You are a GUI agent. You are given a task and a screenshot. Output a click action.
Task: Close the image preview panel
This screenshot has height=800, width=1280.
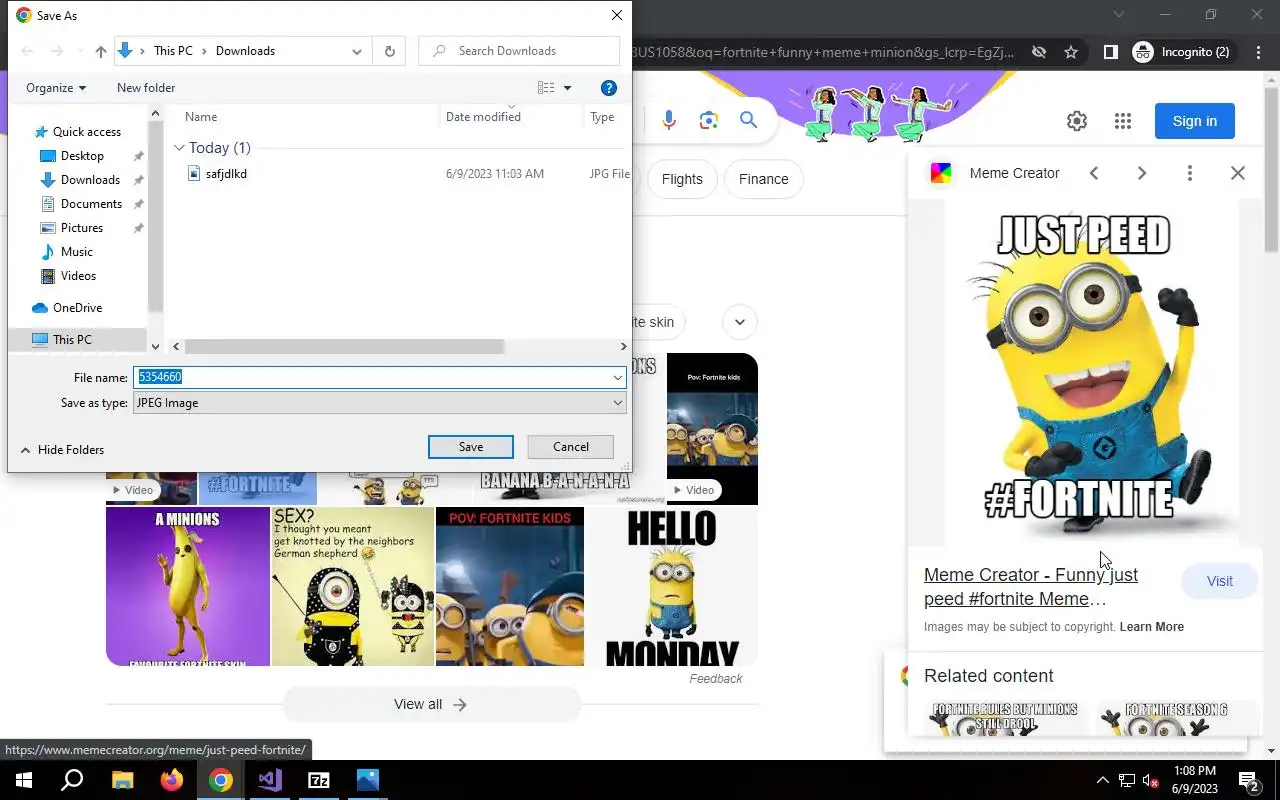[x=1238, y=173]
